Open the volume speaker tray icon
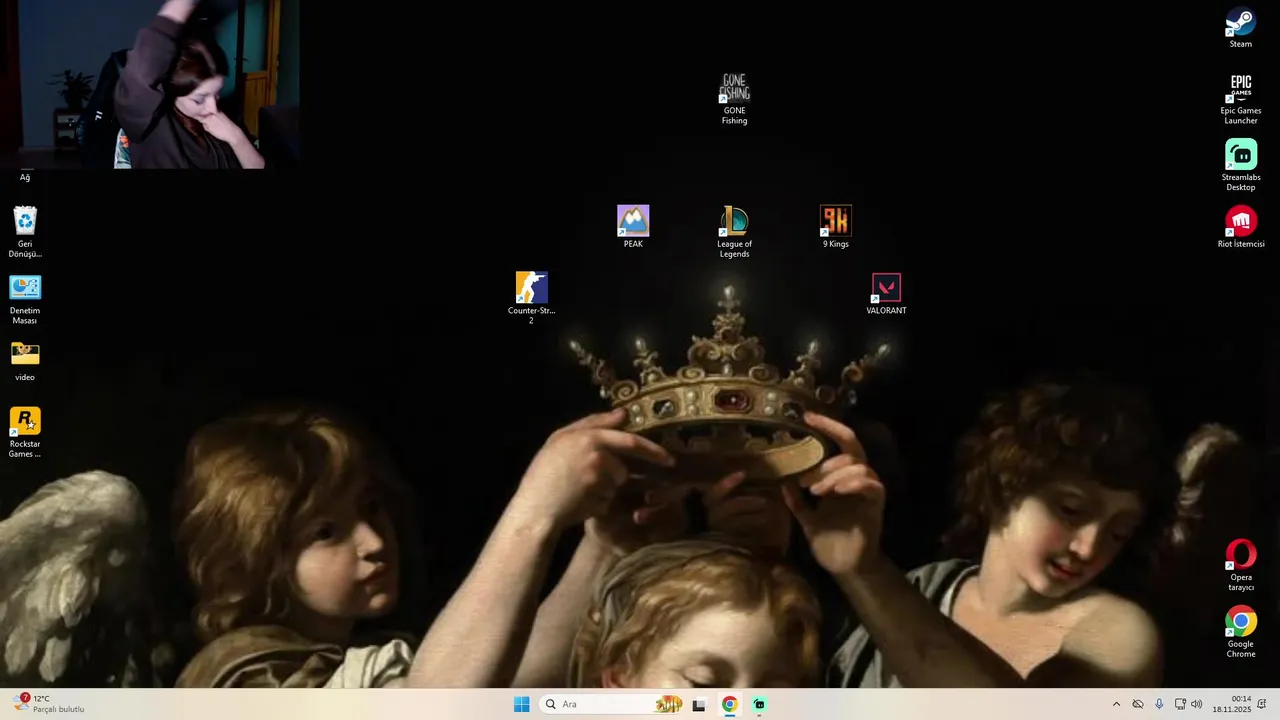The height and width of the screenshot is (720, 1280). click(x=1197, y=704)
